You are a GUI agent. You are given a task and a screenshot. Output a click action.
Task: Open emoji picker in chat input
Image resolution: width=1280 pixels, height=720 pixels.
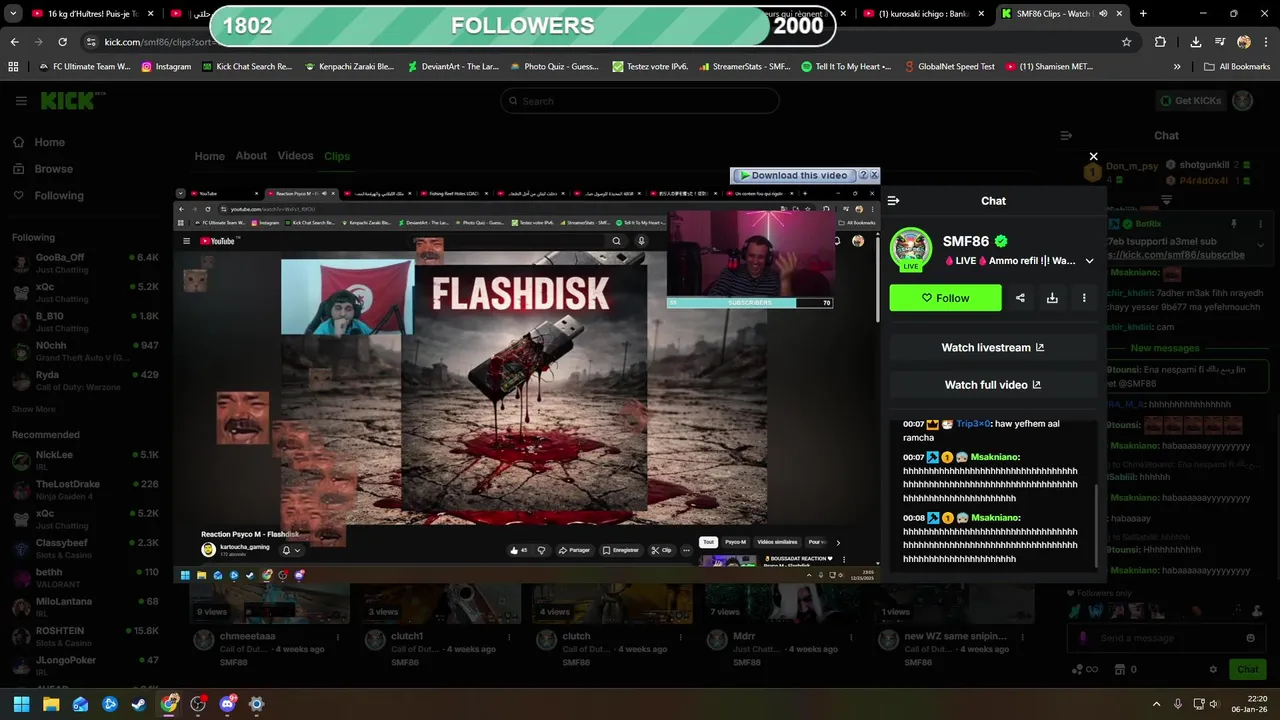coord(1250,638)
